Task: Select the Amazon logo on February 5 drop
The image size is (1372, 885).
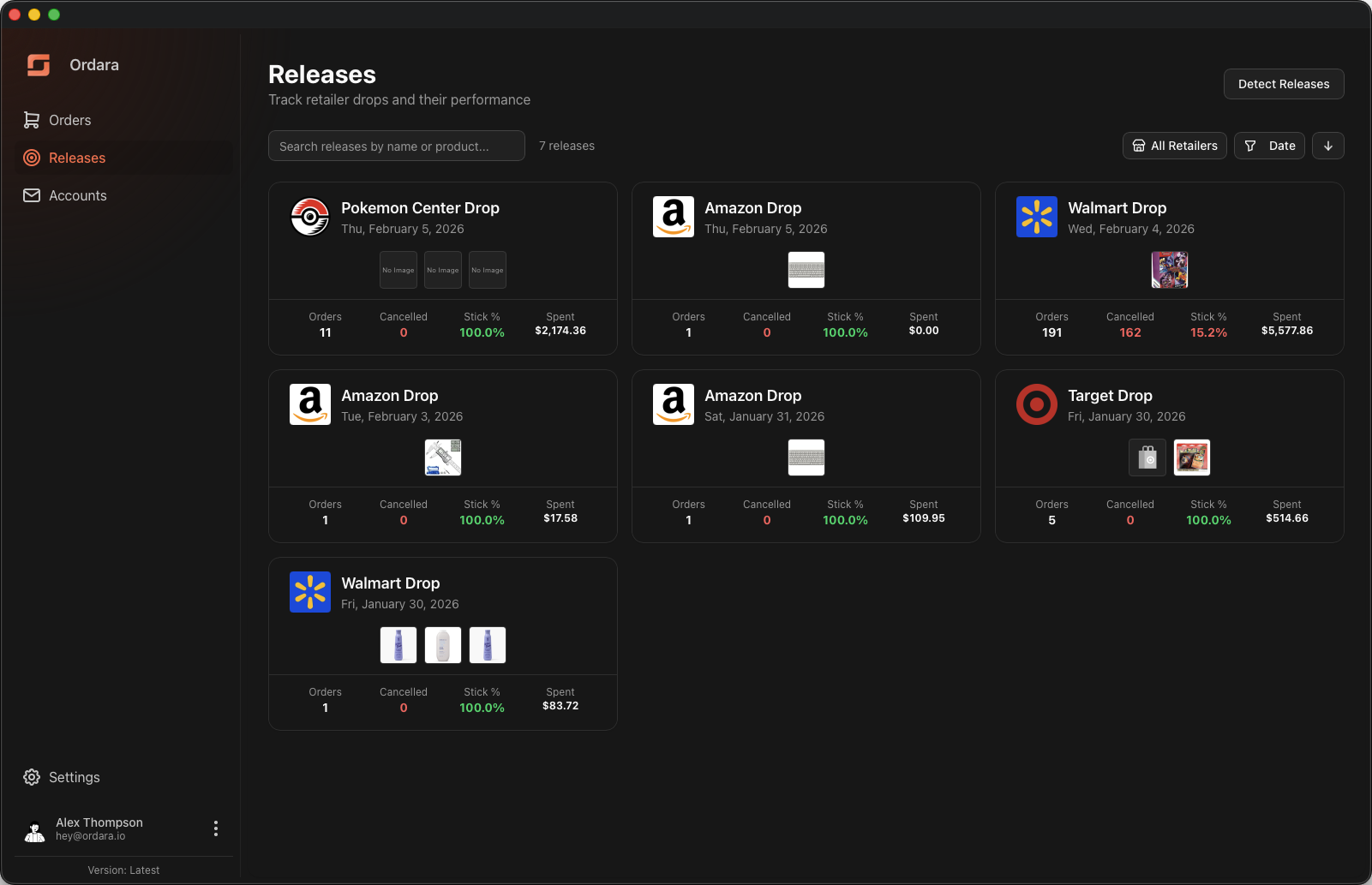Action: pyautogui.click(x=673, y=217)
